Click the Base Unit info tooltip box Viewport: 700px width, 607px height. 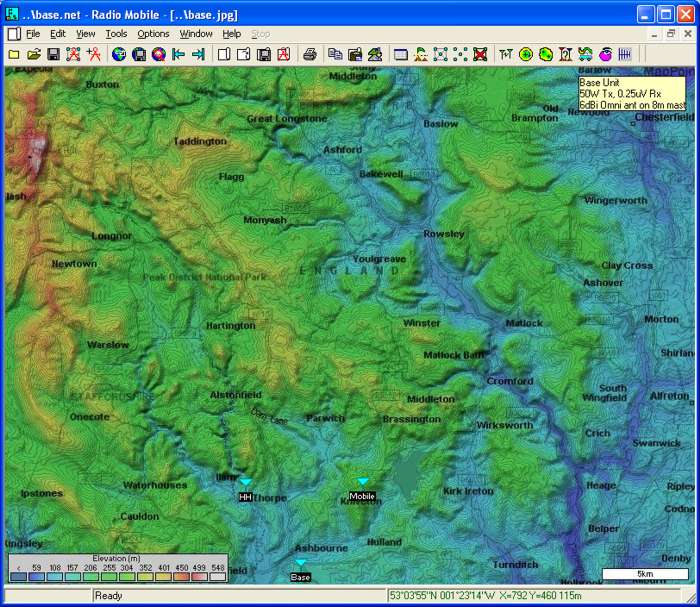coord(631,94)
